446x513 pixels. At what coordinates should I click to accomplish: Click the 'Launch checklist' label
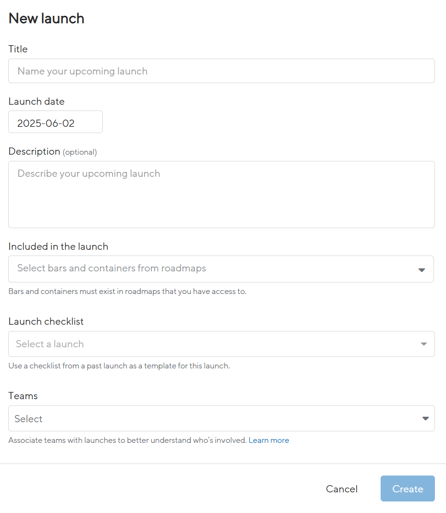click(x=46, y=322)
